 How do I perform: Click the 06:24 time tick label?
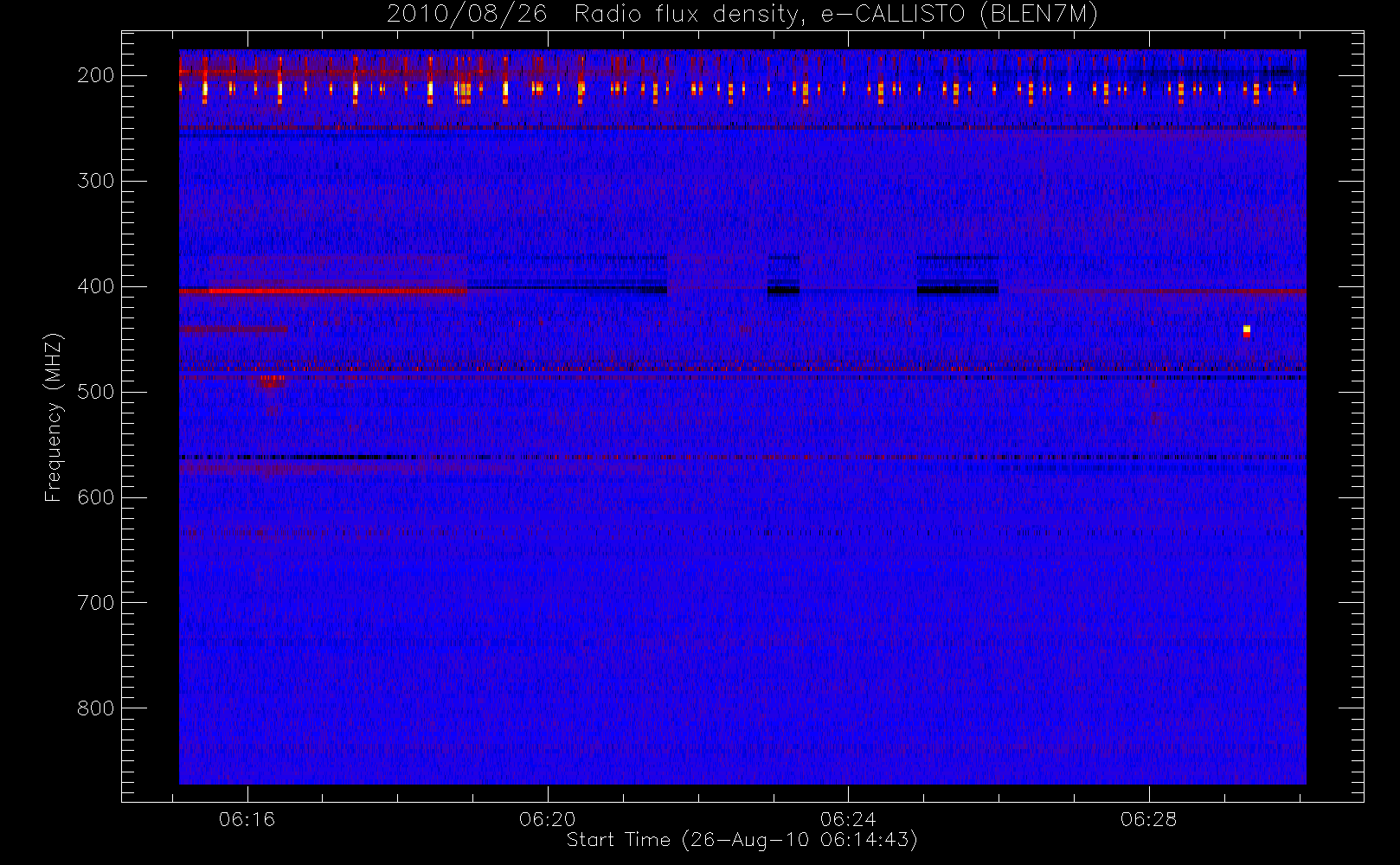(848, 819)
